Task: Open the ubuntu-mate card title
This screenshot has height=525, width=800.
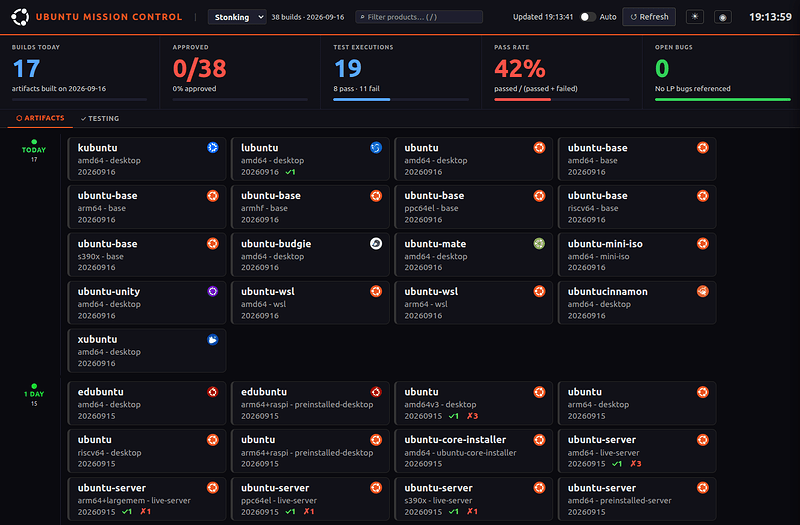Action: [x=435, y=244]
